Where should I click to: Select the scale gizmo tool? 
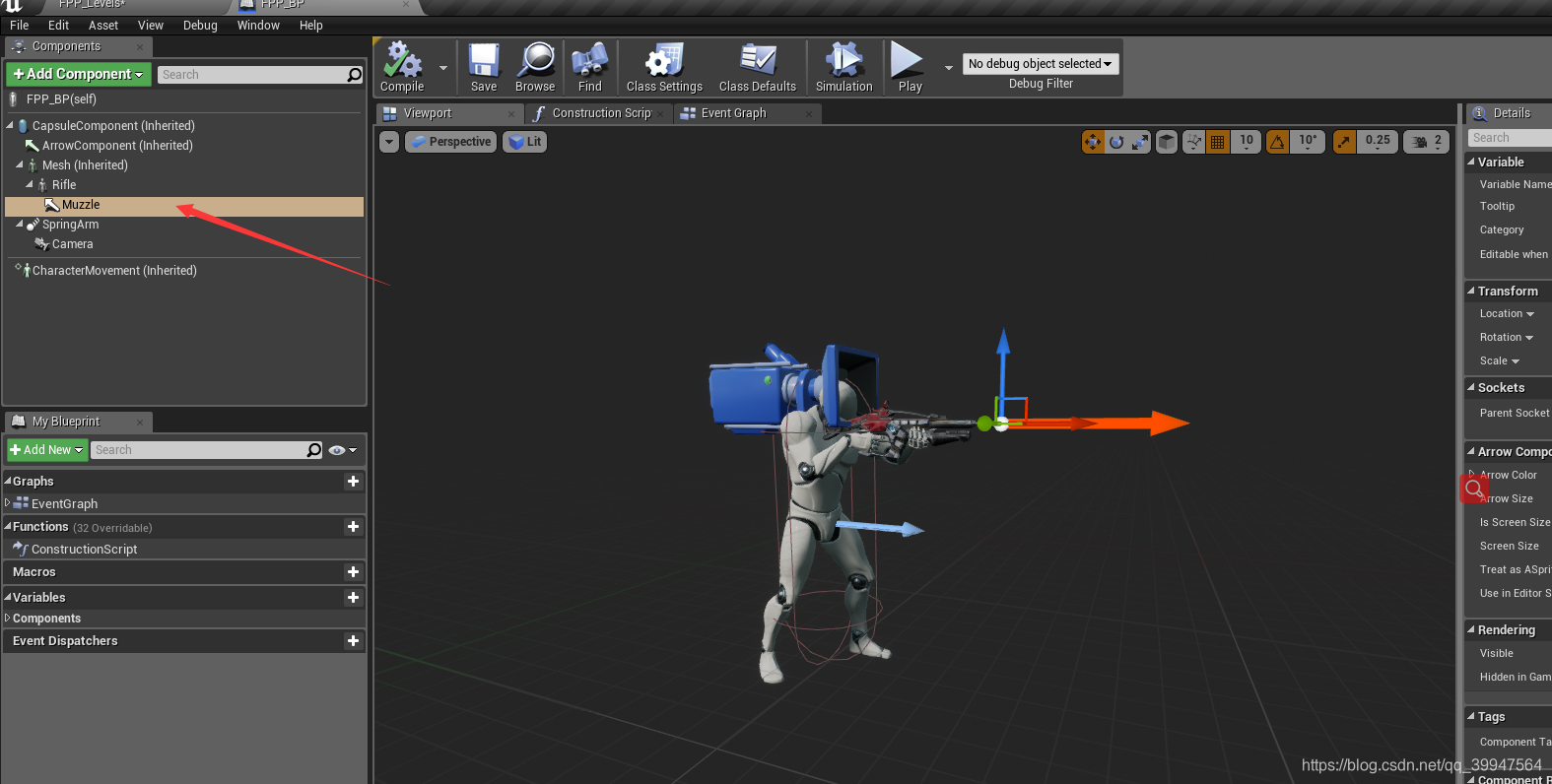coord(1140,142)
